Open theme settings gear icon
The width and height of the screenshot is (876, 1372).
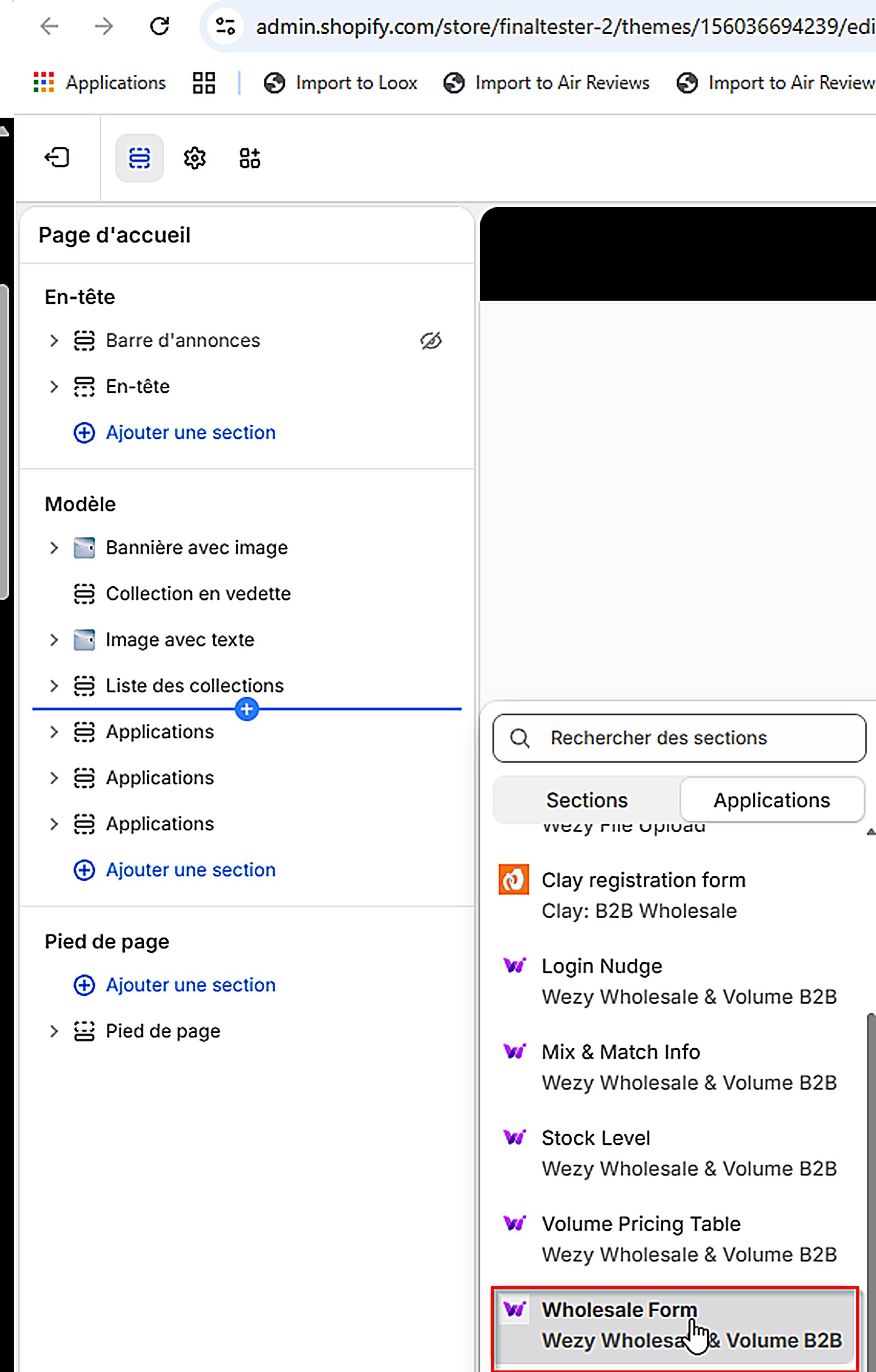(195, 158)
